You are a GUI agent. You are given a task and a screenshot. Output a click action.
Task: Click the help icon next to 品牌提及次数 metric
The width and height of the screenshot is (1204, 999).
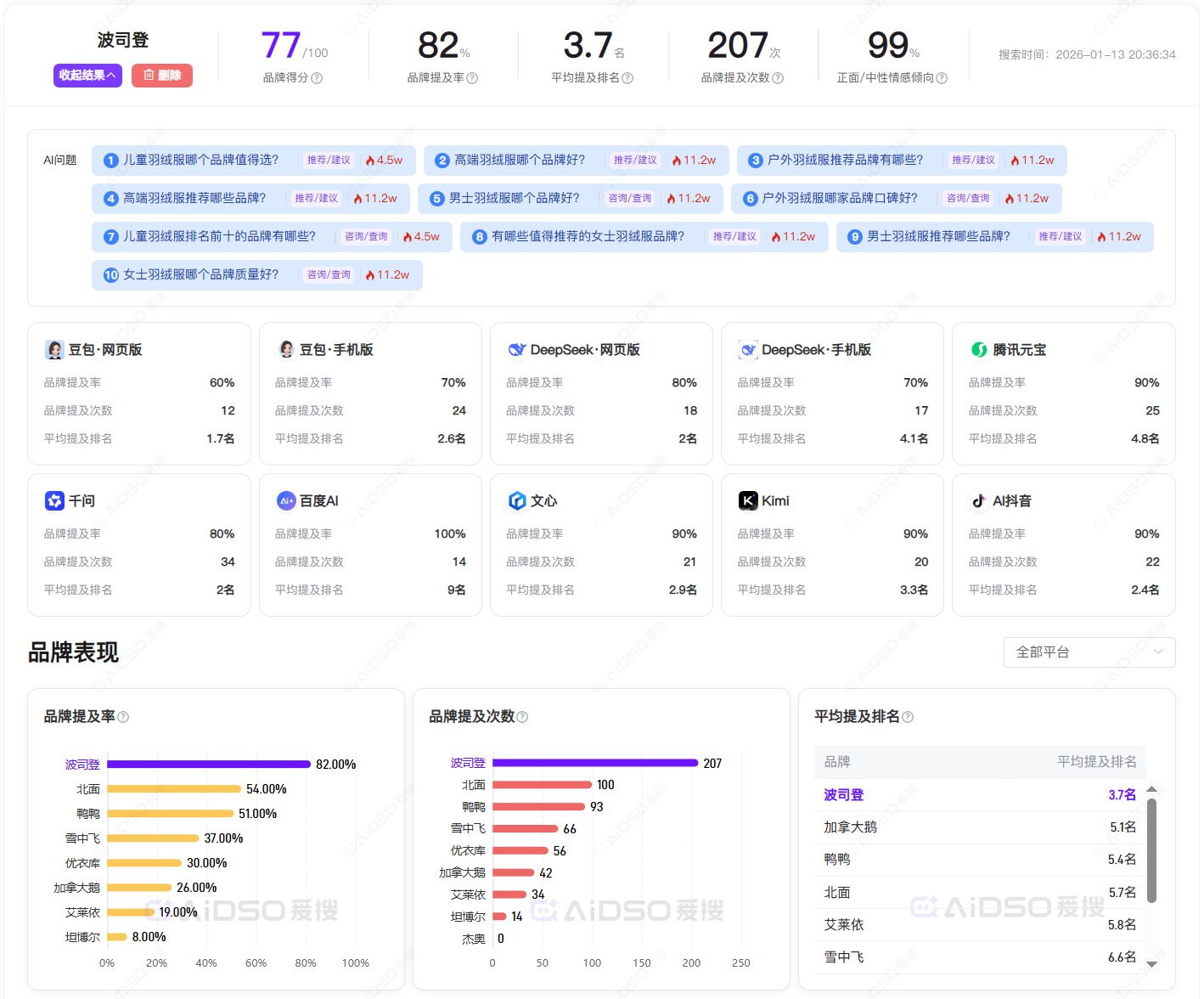(778, 78)
